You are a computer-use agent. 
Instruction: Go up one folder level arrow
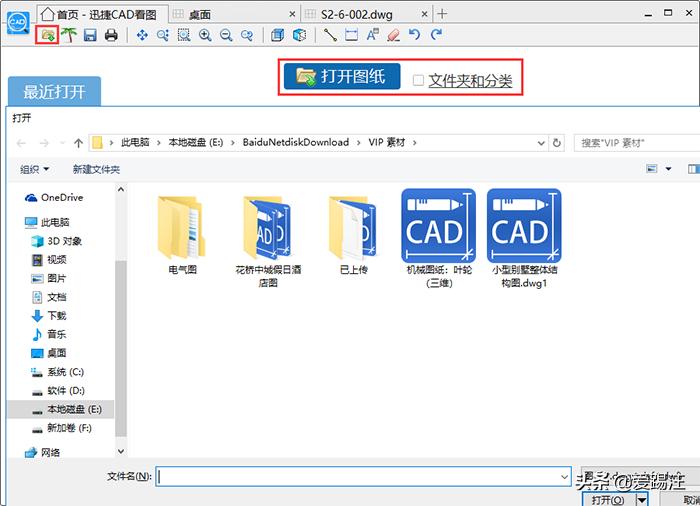pyautogui.click(x=79, y=143)
